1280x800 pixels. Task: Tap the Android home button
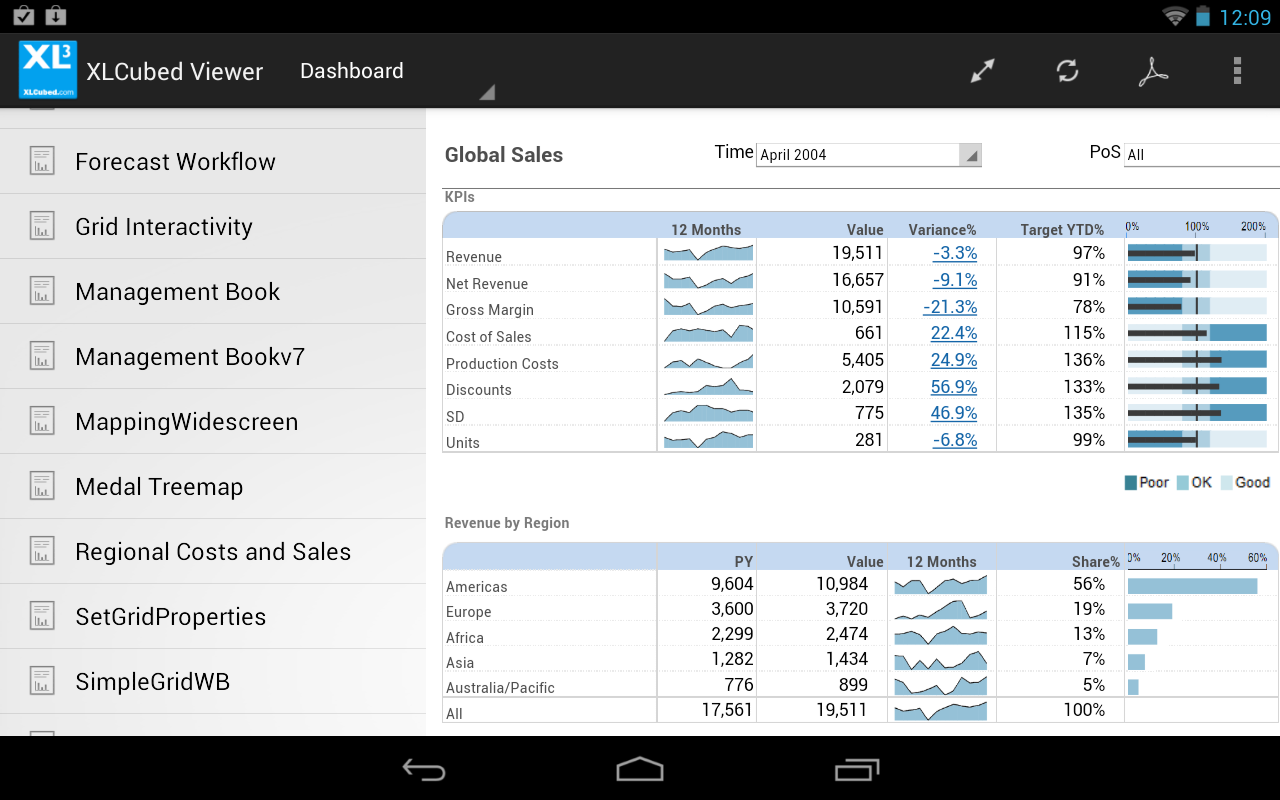click(x=639, y=769)
